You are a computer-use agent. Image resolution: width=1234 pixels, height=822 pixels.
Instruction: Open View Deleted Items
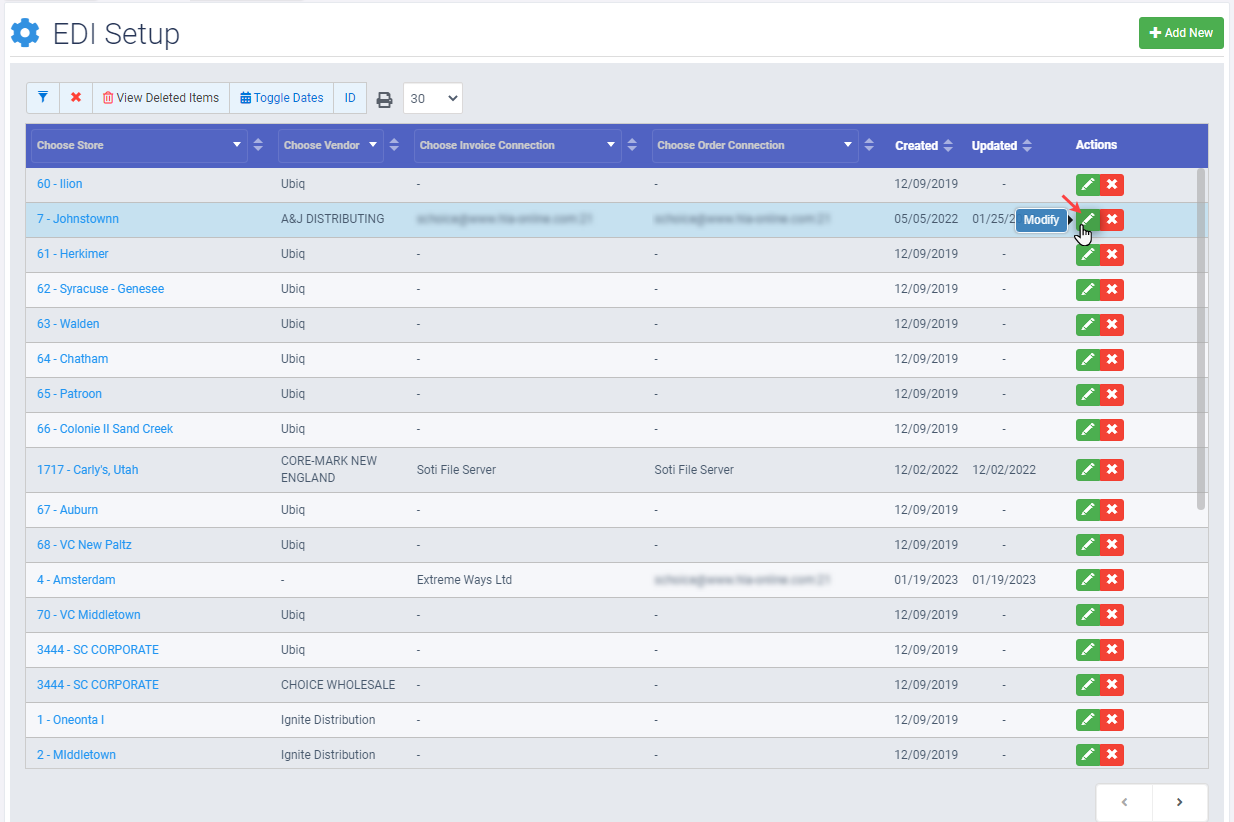click(x=161, y=98)
